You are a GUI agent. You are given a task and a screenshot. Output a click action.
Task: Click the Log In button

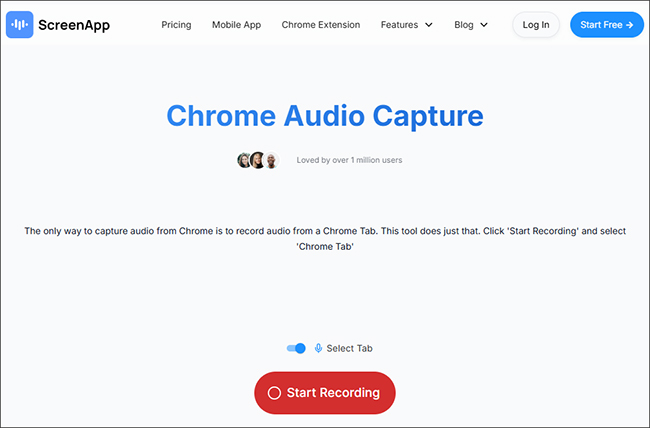pos(536,25)
